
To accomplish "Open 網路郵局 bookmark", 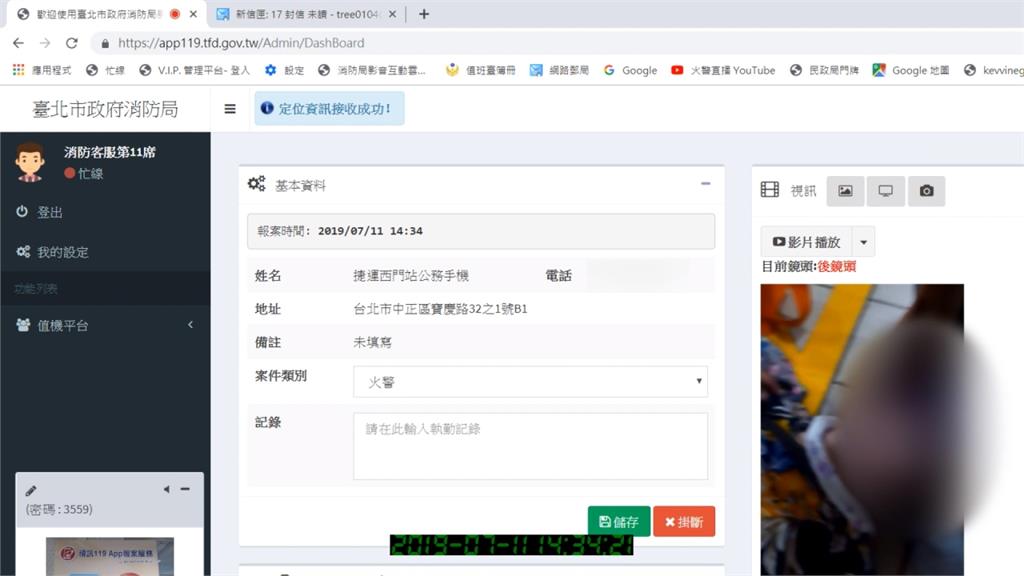I will click(x=559, y=70).
